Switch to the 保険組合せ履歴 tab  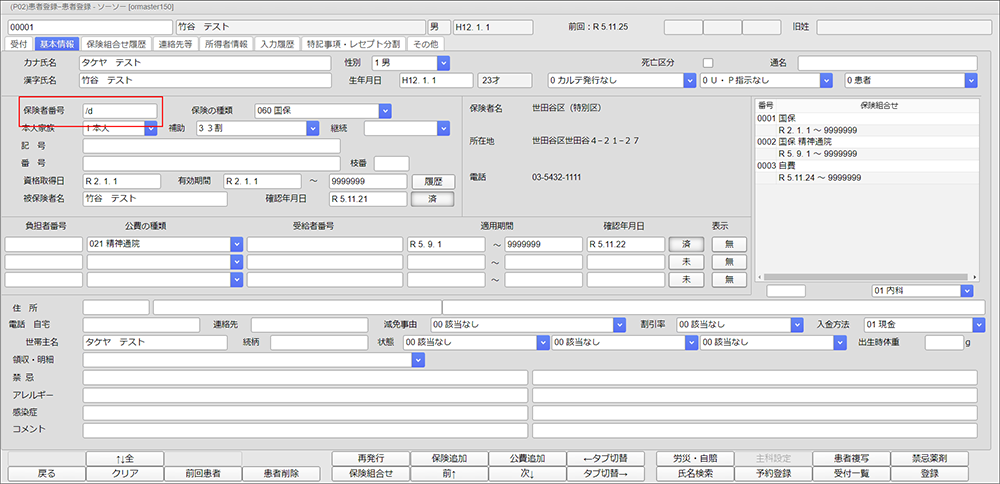click(116, 44)
